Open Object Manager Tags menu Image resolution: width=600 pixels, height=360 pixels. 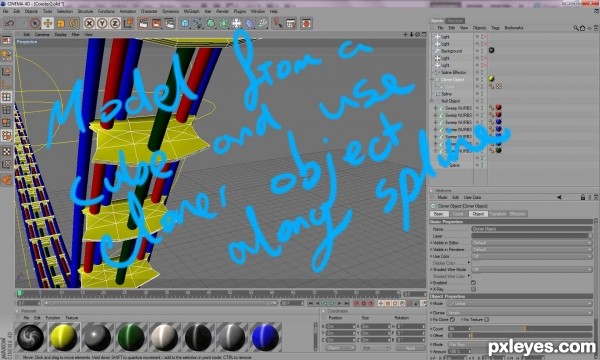click(x=495, y=28)
